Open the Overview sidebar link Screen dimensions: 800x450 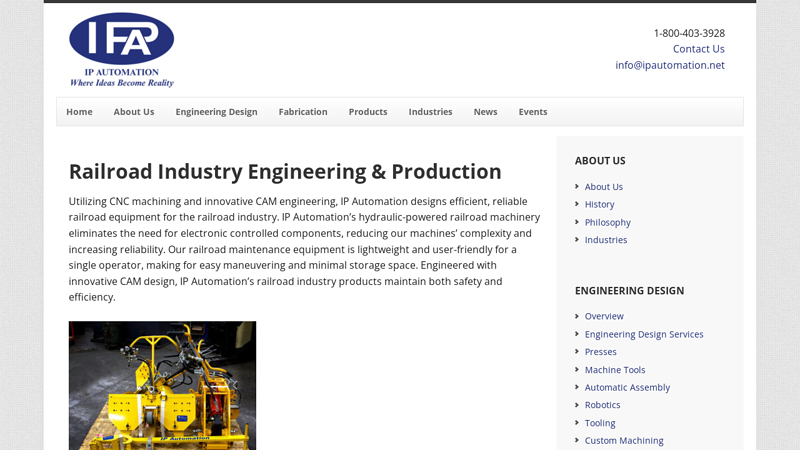tap(604, 316)
